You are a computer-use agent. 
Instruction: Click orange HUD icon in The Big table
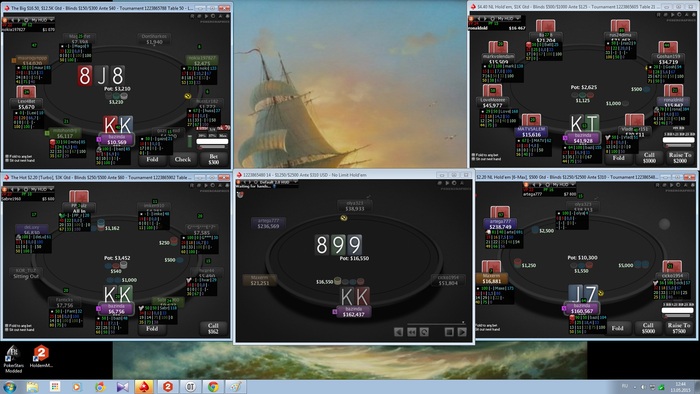[6, 20]
